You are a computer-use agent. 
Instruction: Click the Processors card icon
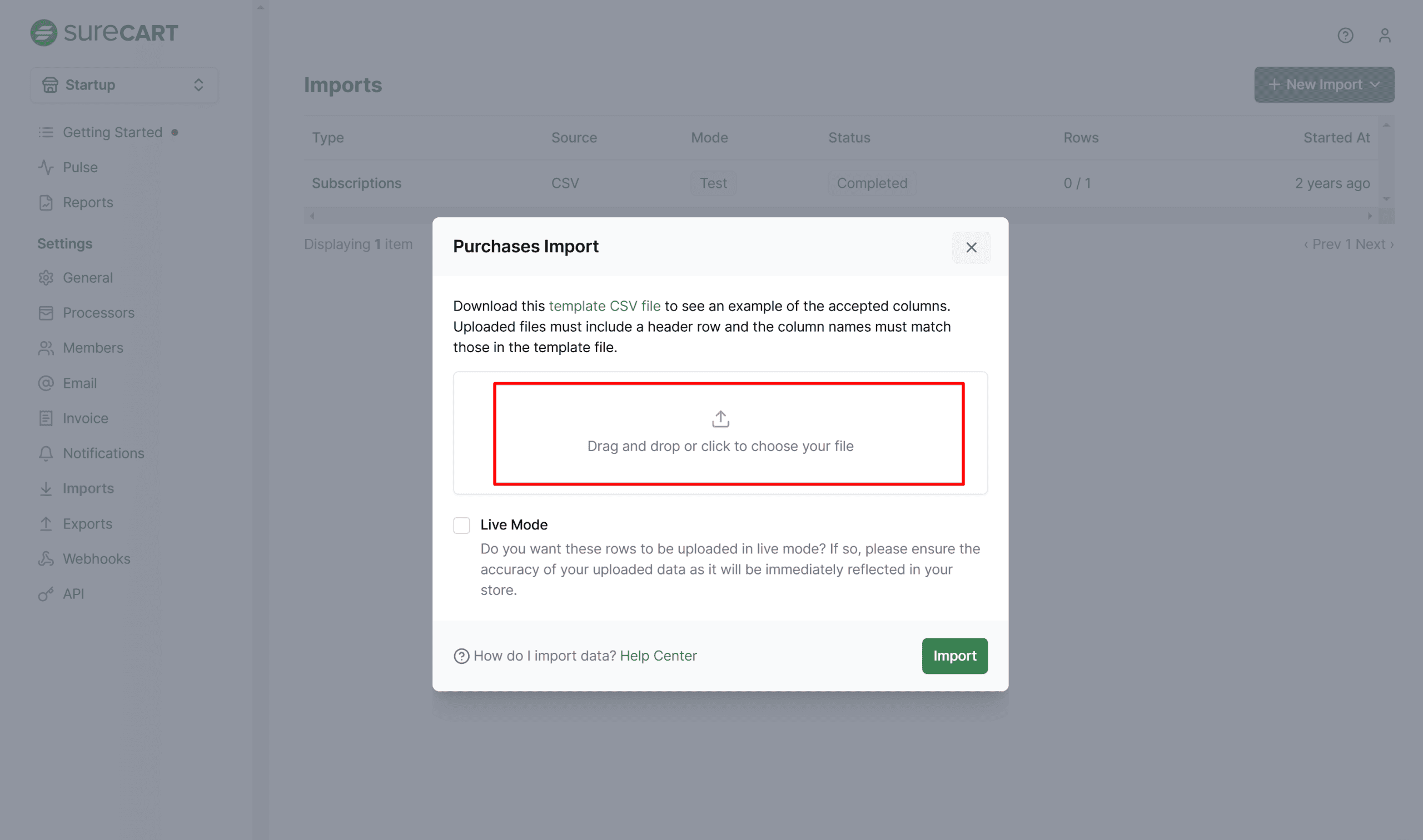(x=46, y=313)
